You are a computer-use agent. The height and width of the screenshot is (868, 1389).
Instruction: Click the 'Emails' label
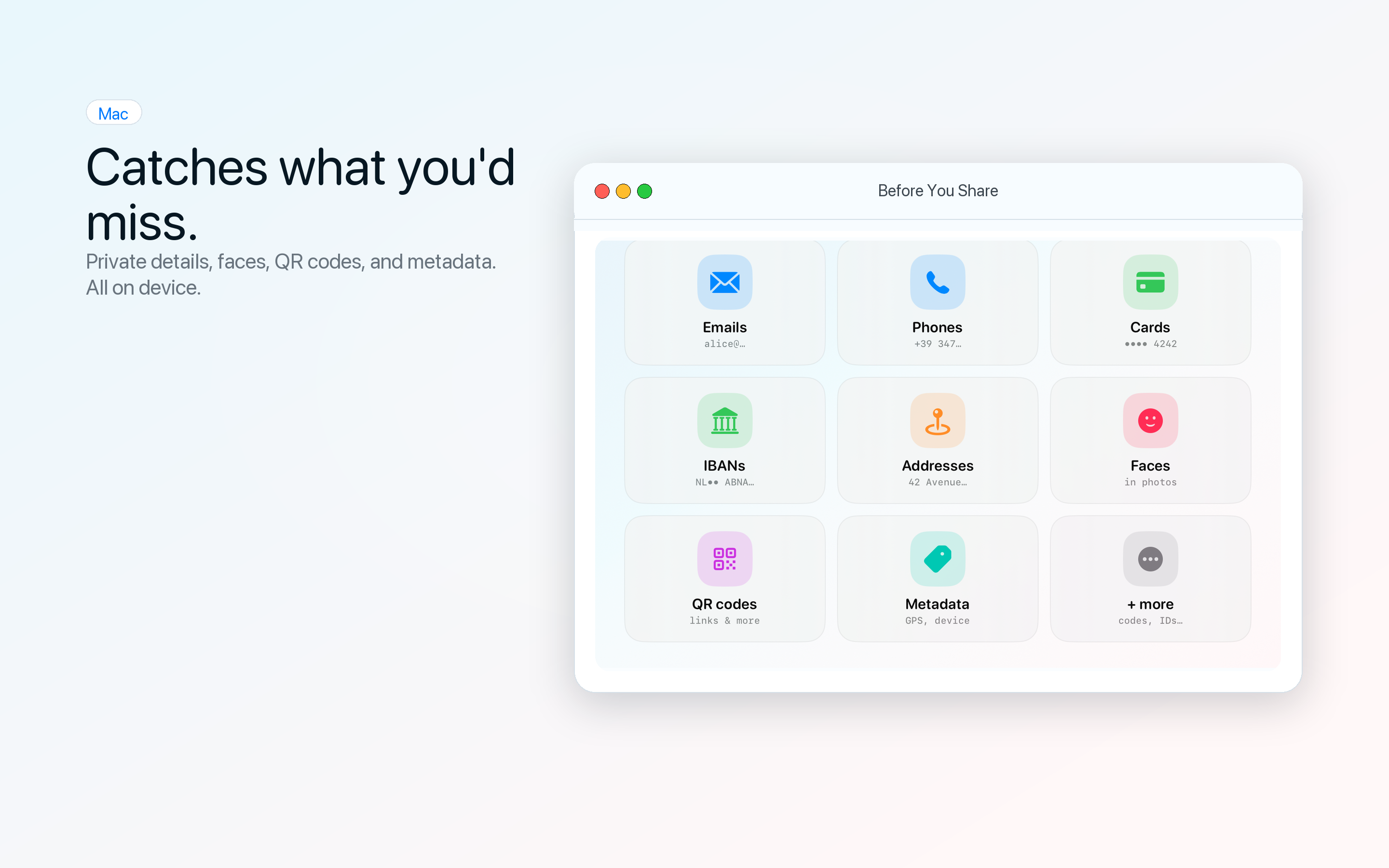coord(724,327)
